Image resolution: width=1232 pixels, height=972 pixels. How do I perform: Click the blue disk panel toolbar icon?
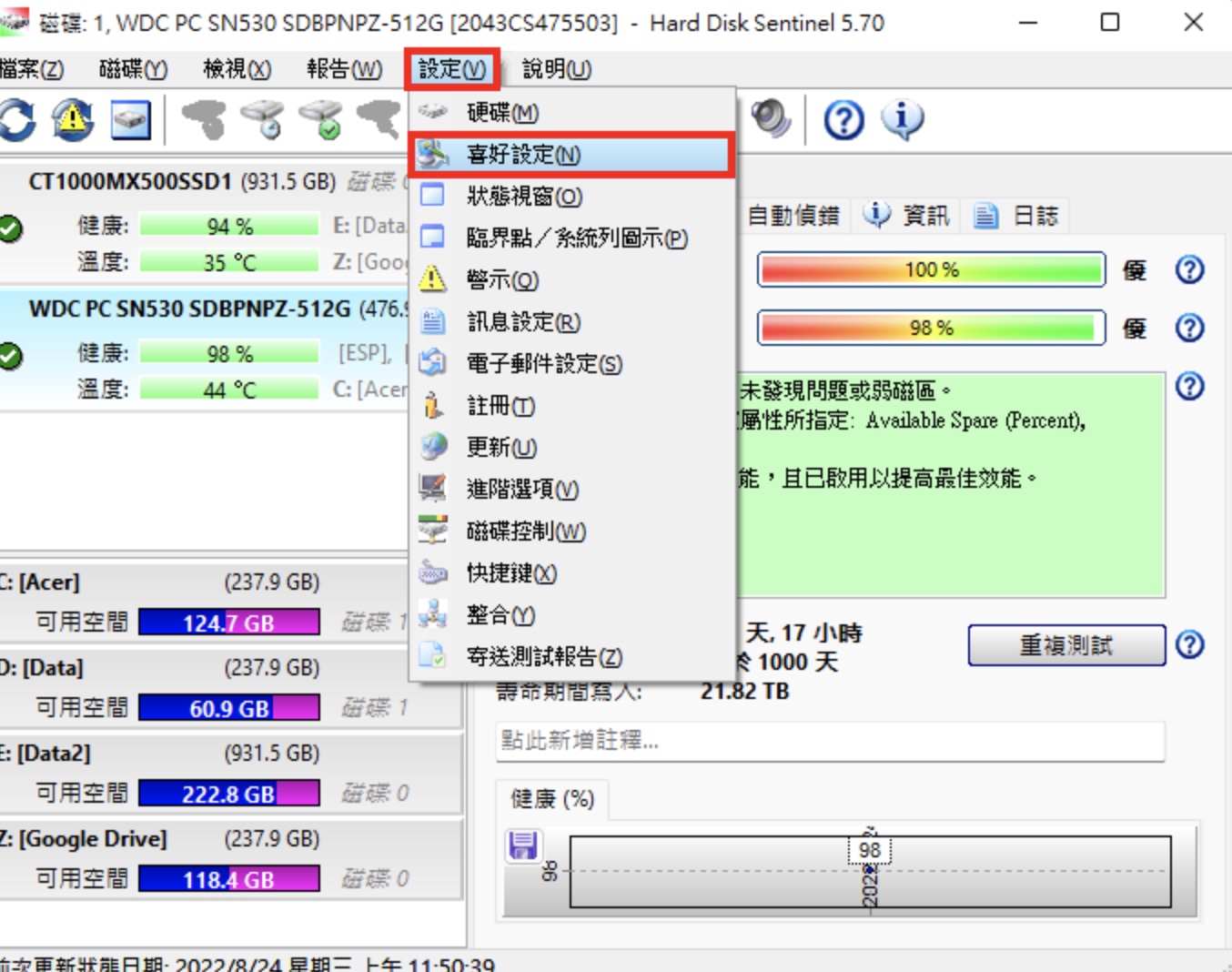tap(130, 120)
